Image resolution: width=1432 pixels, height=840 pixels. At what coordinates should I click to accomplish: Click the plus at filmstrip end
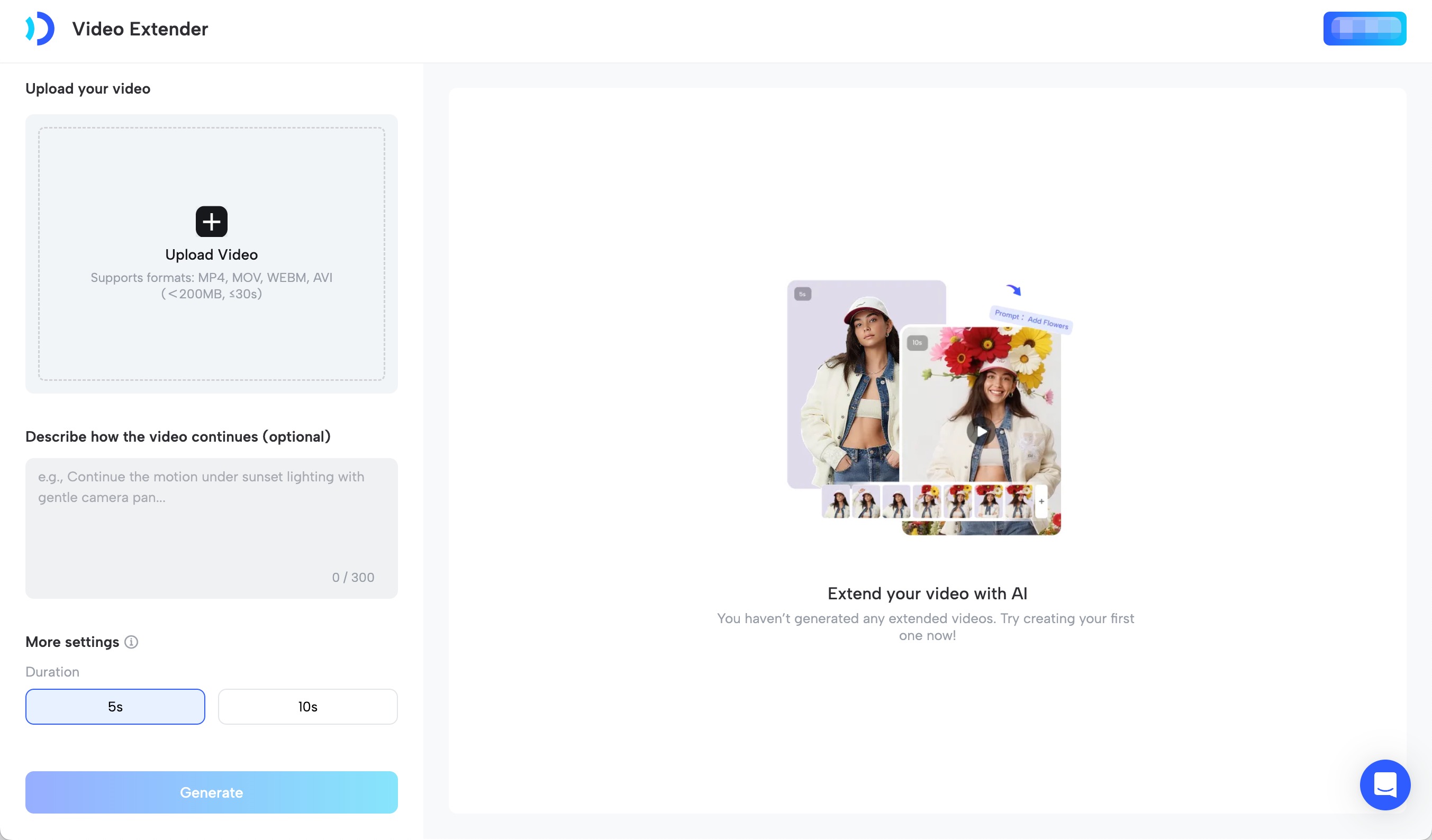(1041, 501)
